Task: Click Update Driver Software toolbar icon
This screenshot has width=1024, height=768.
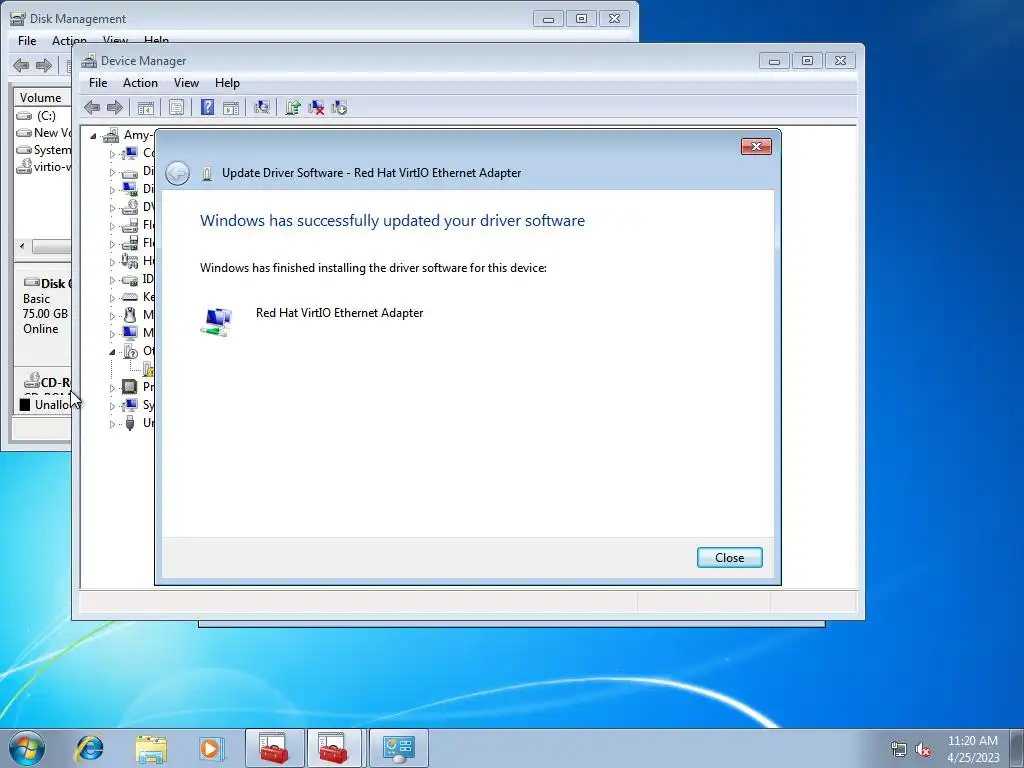Action: (x=293, y=107)
